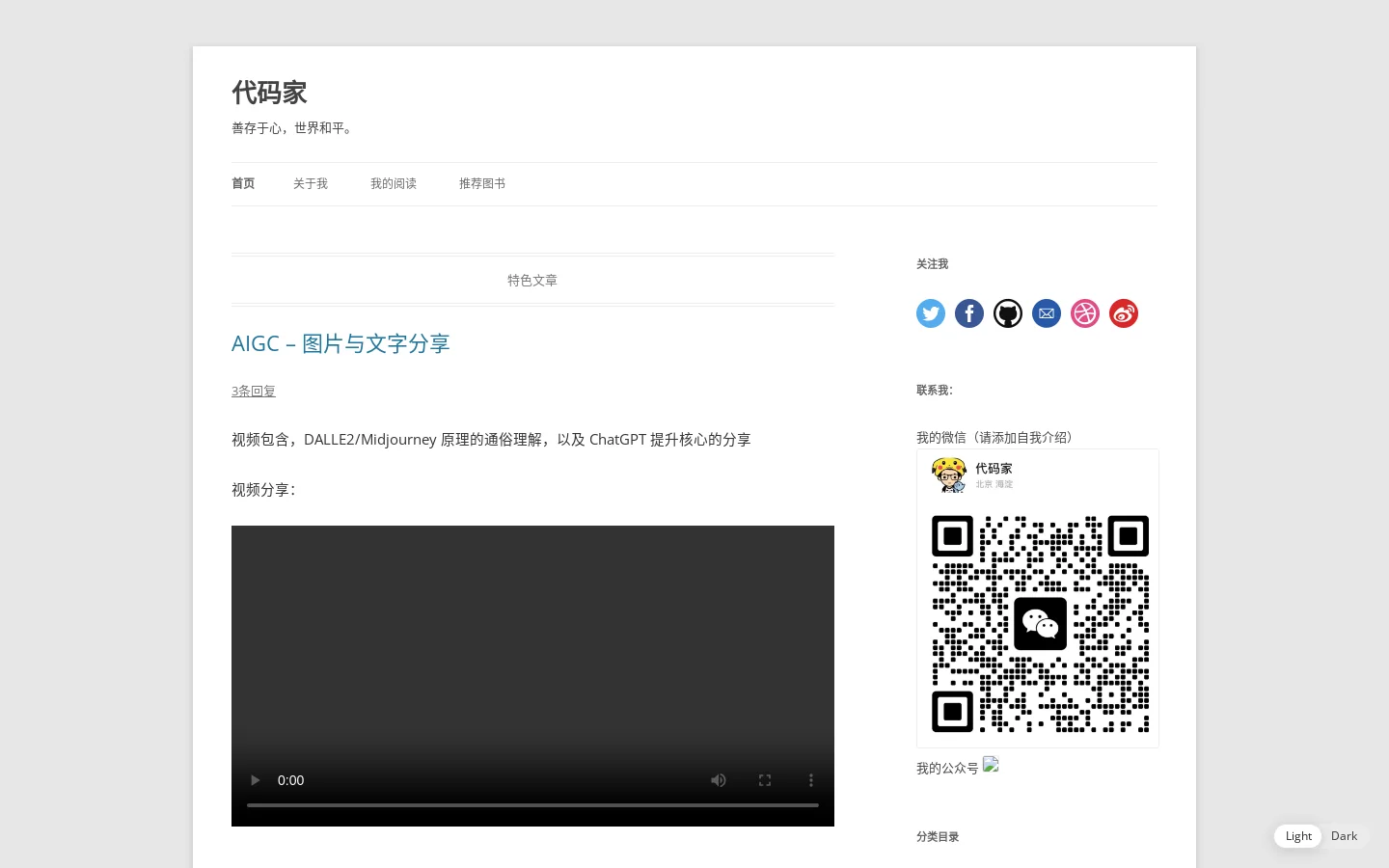Open the Twitter profile icon
1389x868 pixels.
[931, 313]
